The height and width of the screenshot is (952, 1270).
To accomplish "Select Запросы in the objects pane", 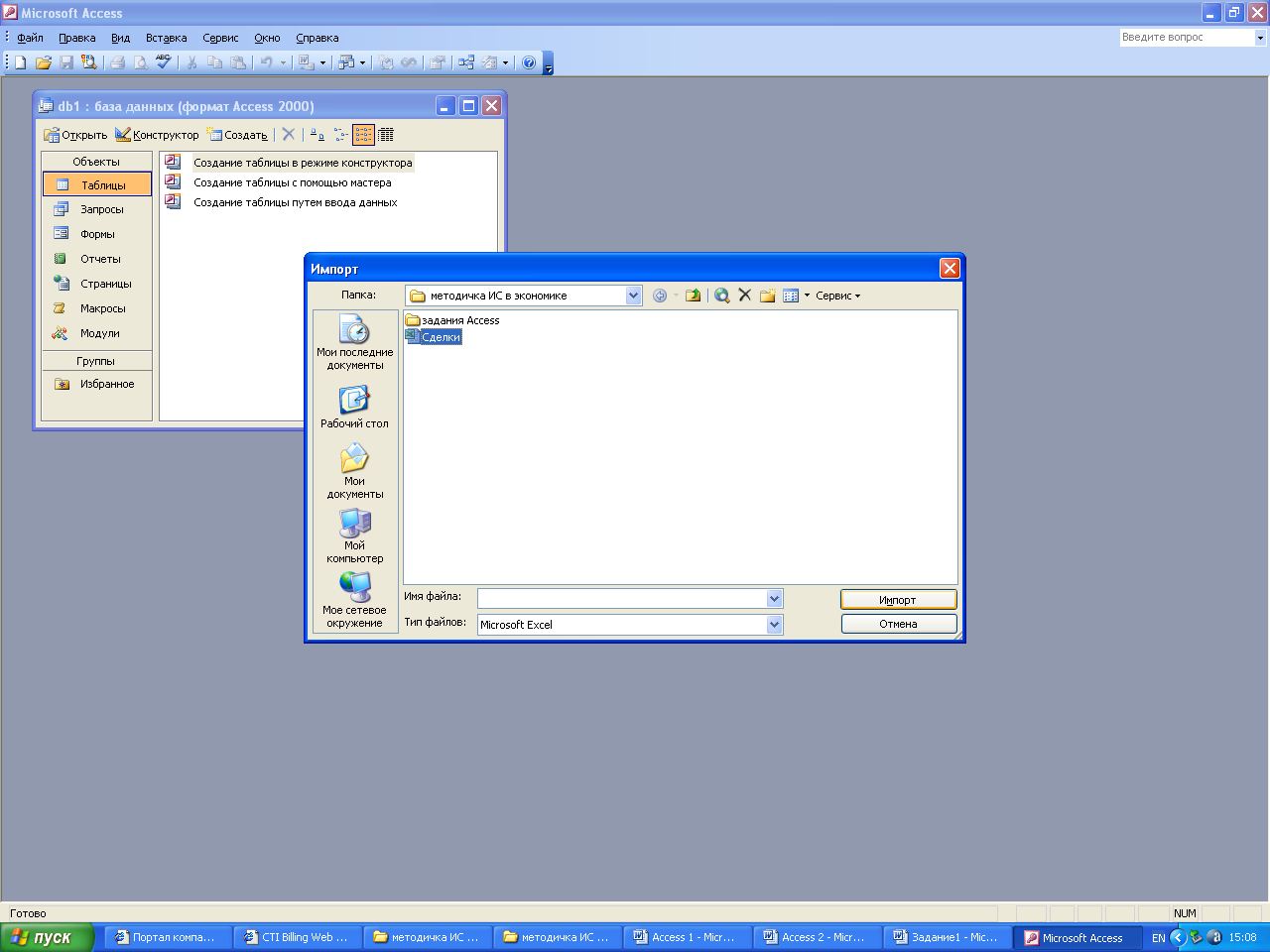I will point(97,209).
